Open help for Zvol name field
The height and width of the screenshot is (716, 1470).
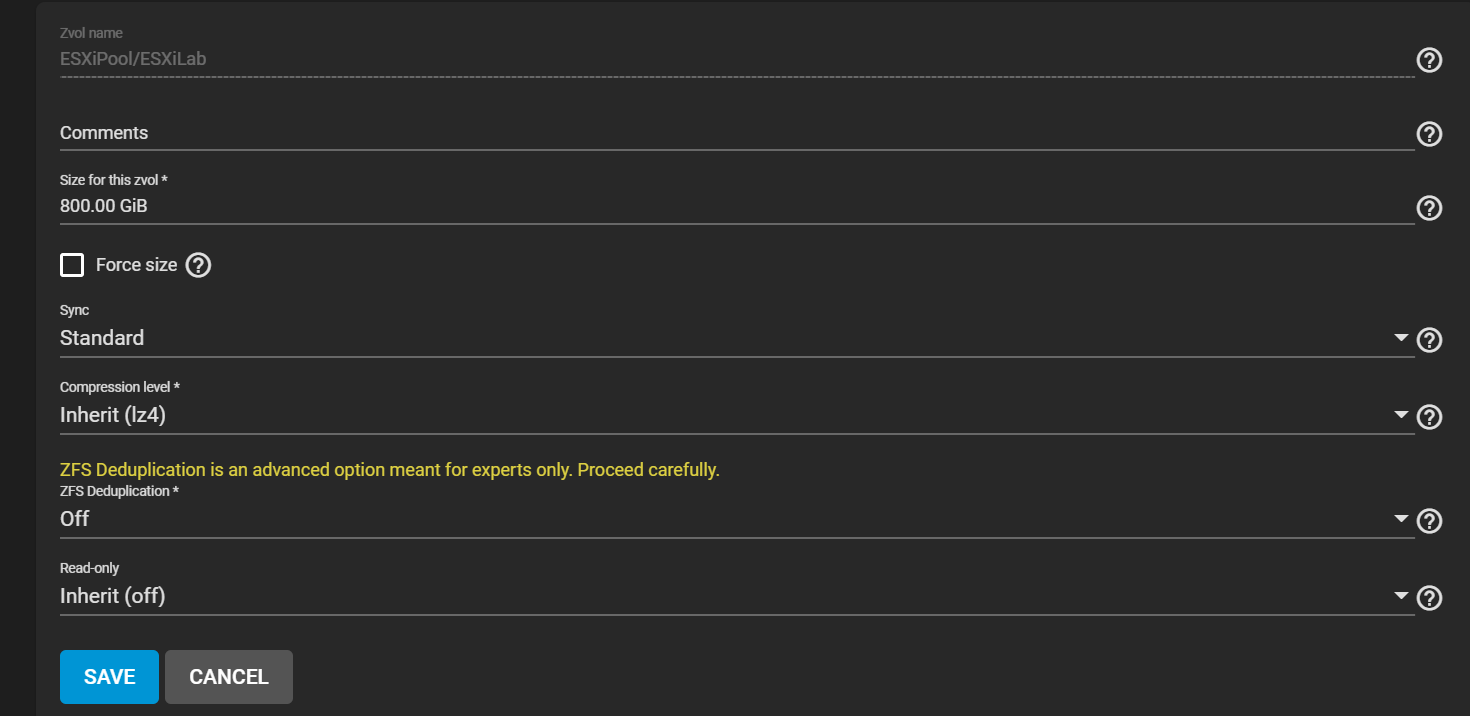coord(1429,61)
